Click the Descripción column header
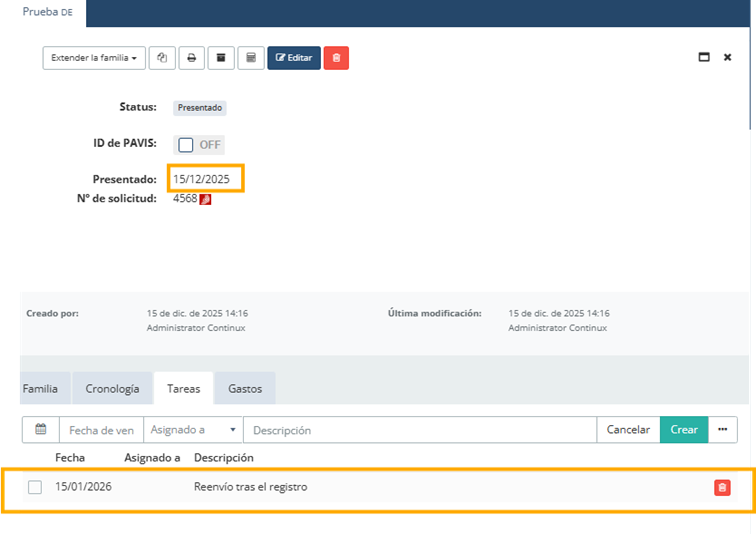 click(x=224, y=458)
